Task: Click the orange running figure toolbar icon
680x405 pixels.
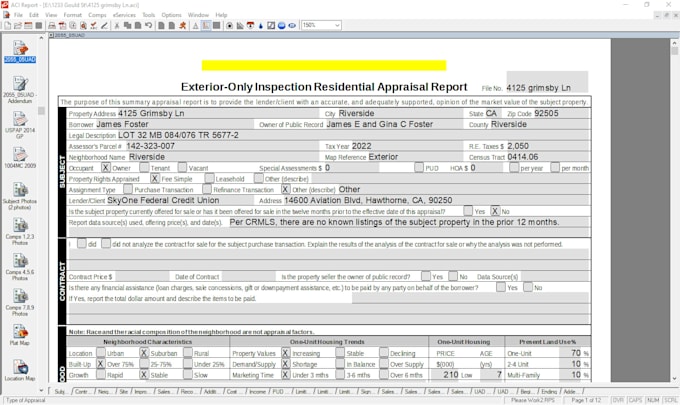Action: click(183, 26)
